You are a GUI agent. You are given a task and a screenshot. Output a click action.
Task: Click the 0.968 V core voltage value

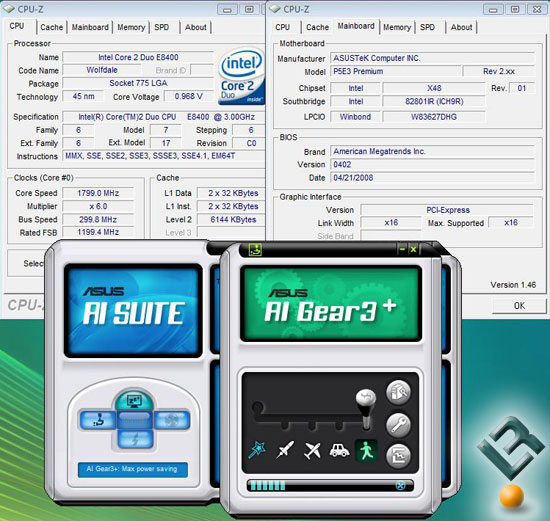tap(189, 96)
